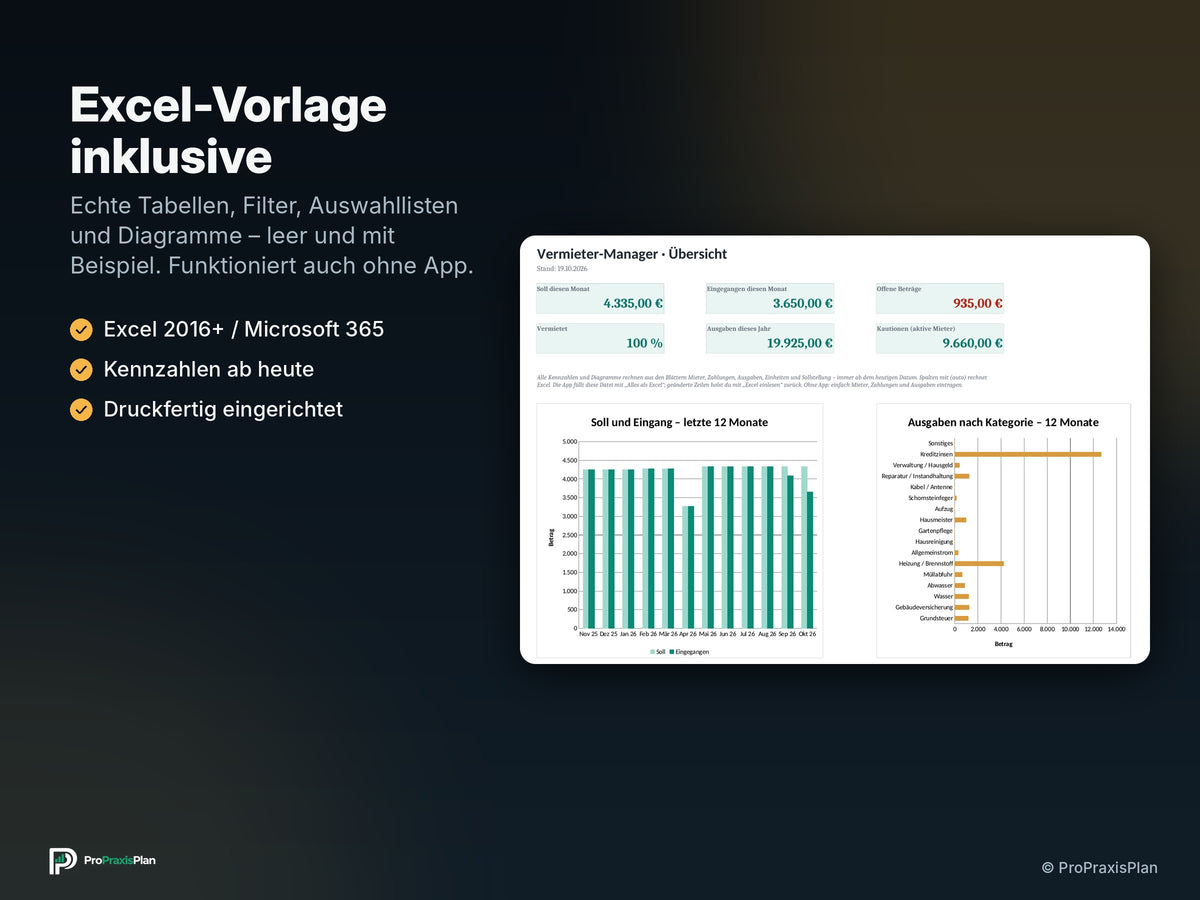Click the Eingegangen legend label
Image resolution: width=1200 pixels, height=900 pixels.
[x=692, y=651]
